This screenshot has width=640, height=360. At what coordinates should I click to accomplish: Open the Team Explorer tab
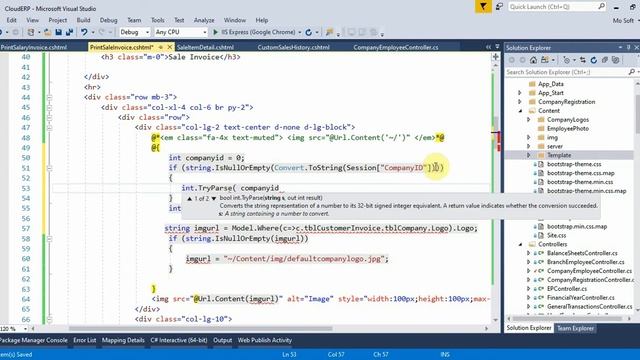[575, 328]
